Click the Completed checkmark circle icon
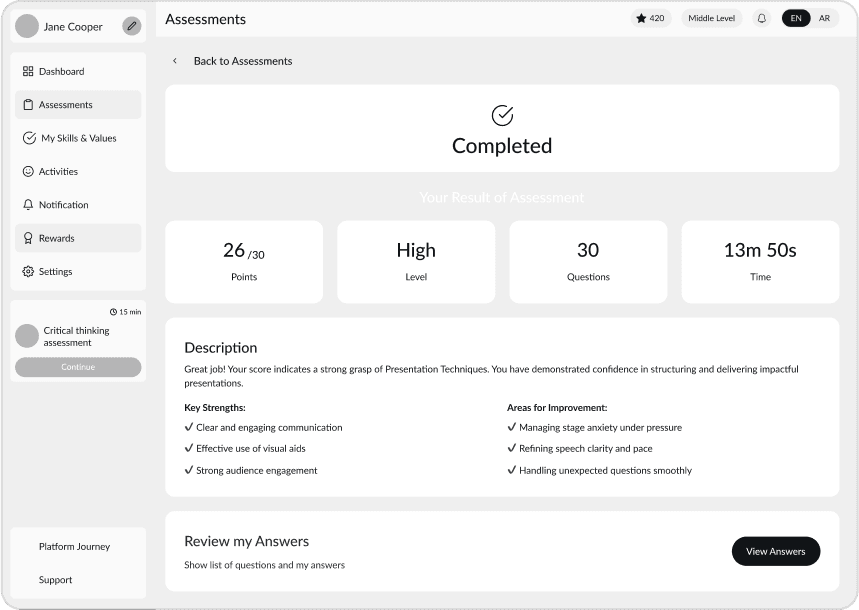859x610 pixels. click(x=501, y=115)
